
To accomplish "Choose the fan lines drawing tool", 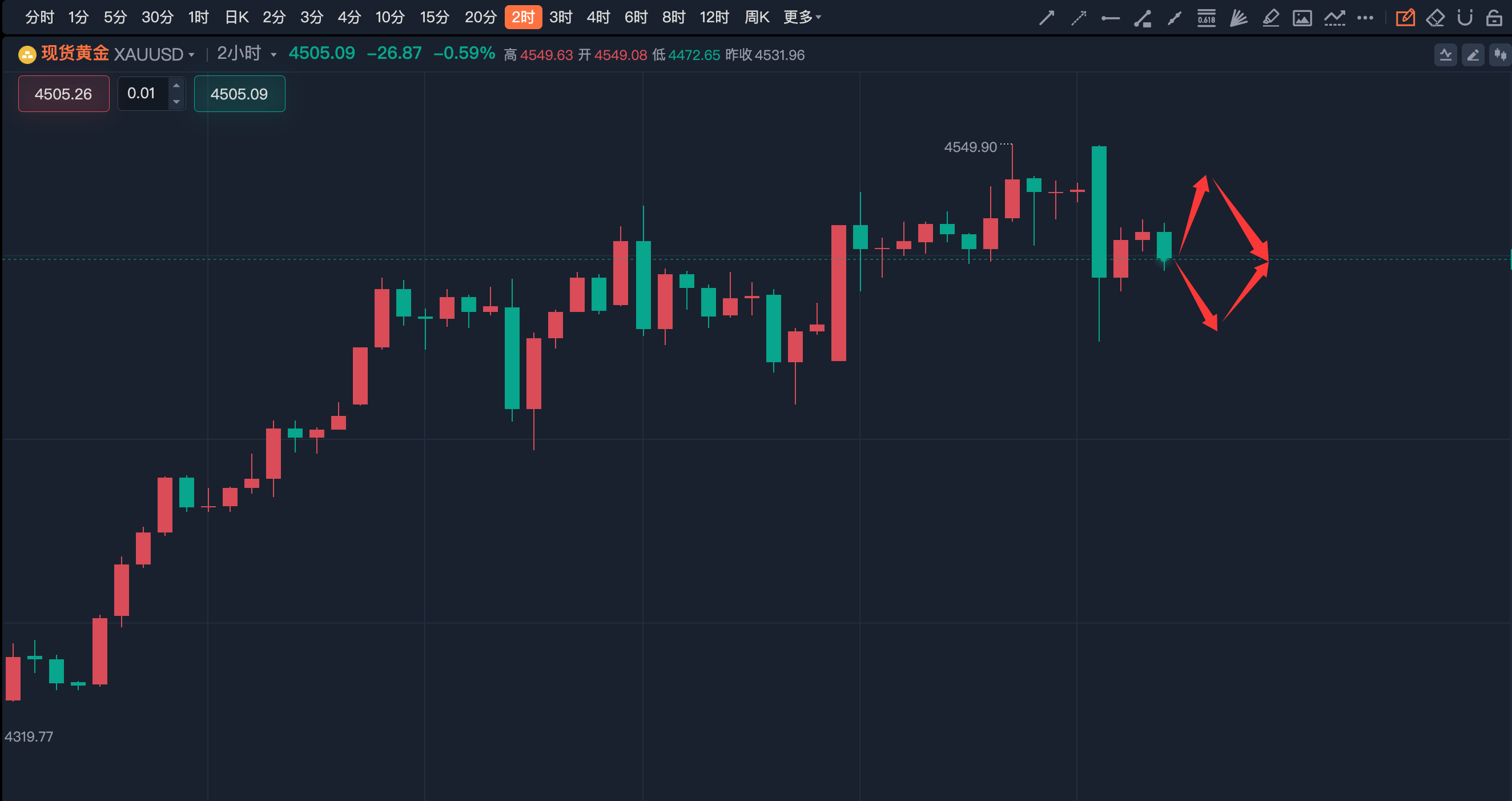I will [1238, 18].
